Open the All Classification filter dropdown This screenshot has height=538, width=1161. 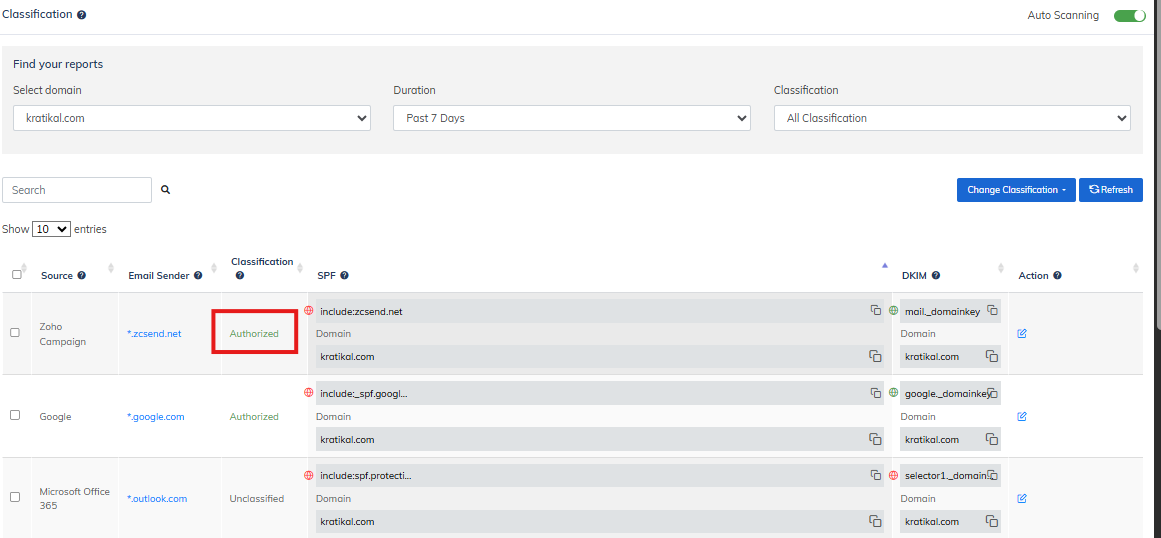(951, 118)
